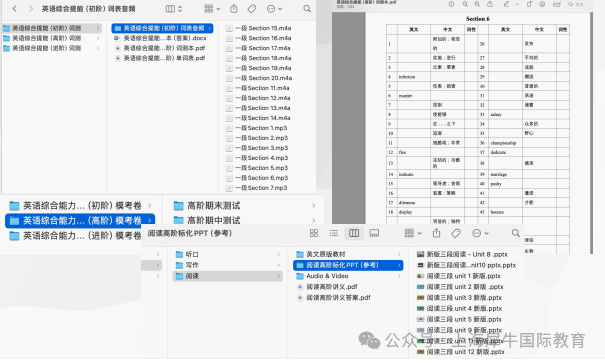Click the search icon in bottom Finder toolbar
Image resolution: width=605 pixels, height=364 pixels.
[x=515, y=233]
